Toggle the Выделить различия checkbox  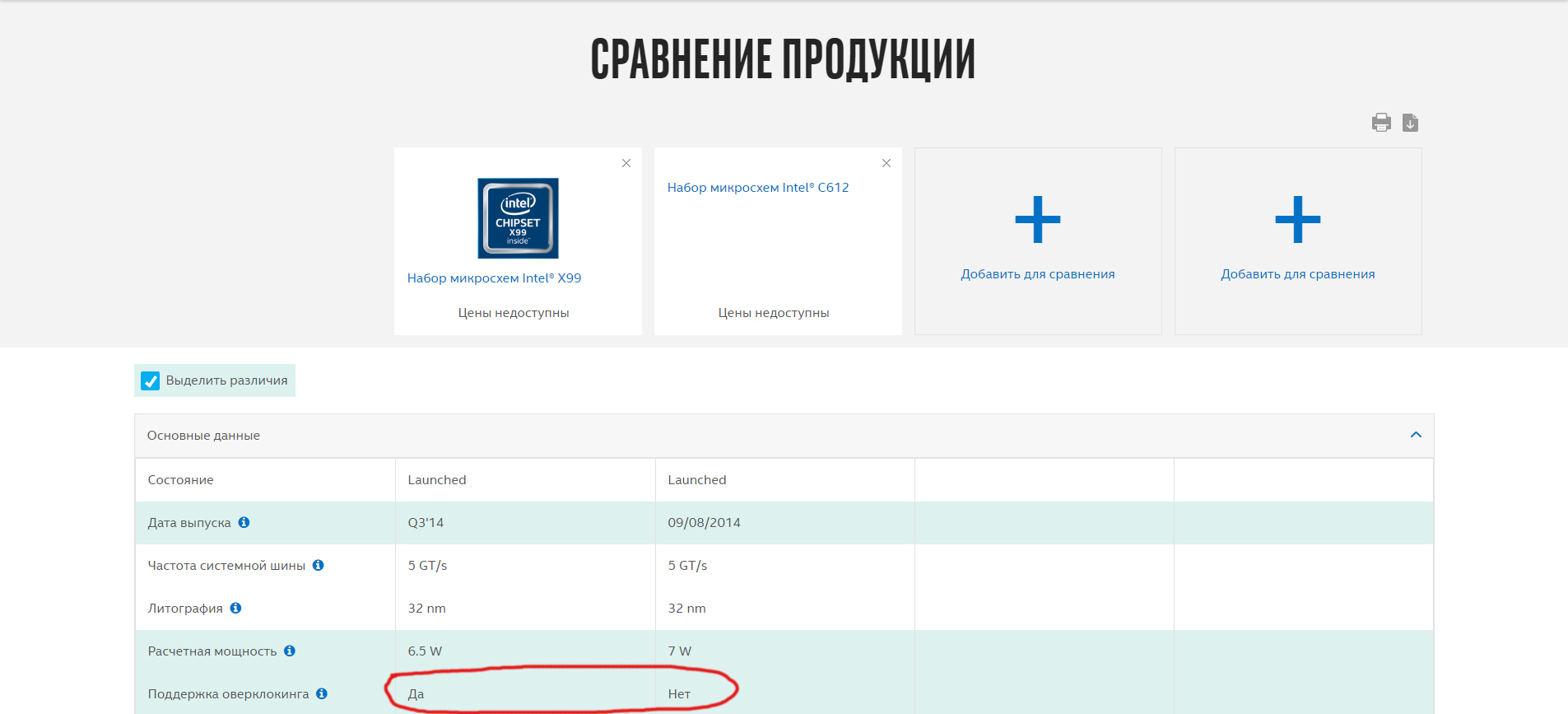(x=151, y=380)
